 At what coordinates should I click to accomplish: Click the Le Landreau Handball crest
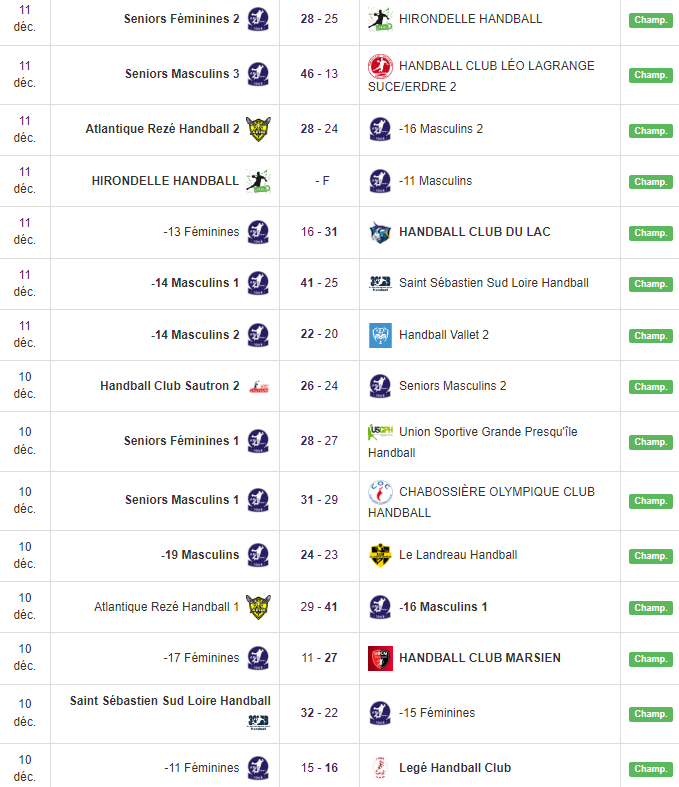coord(379,555)
